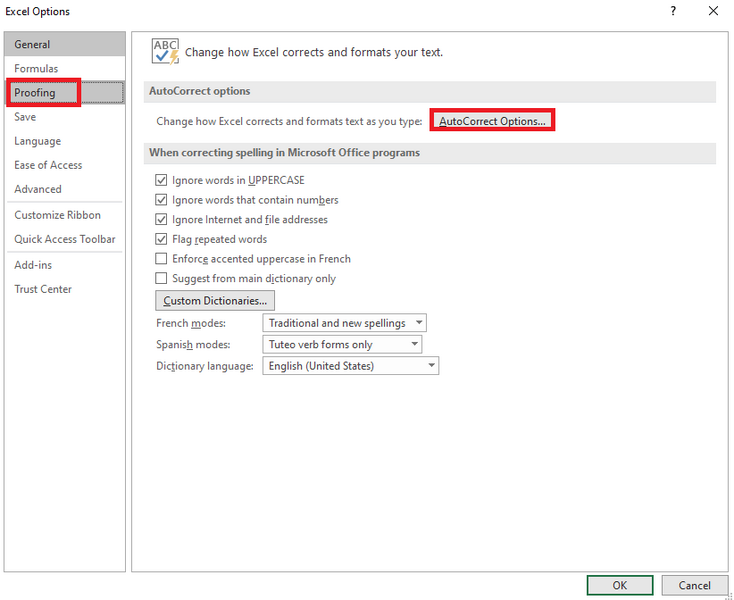The height and width of the screenshot is (600, 734).
Task: Uncheck Flag repeated words option
Action: point(161,239)
